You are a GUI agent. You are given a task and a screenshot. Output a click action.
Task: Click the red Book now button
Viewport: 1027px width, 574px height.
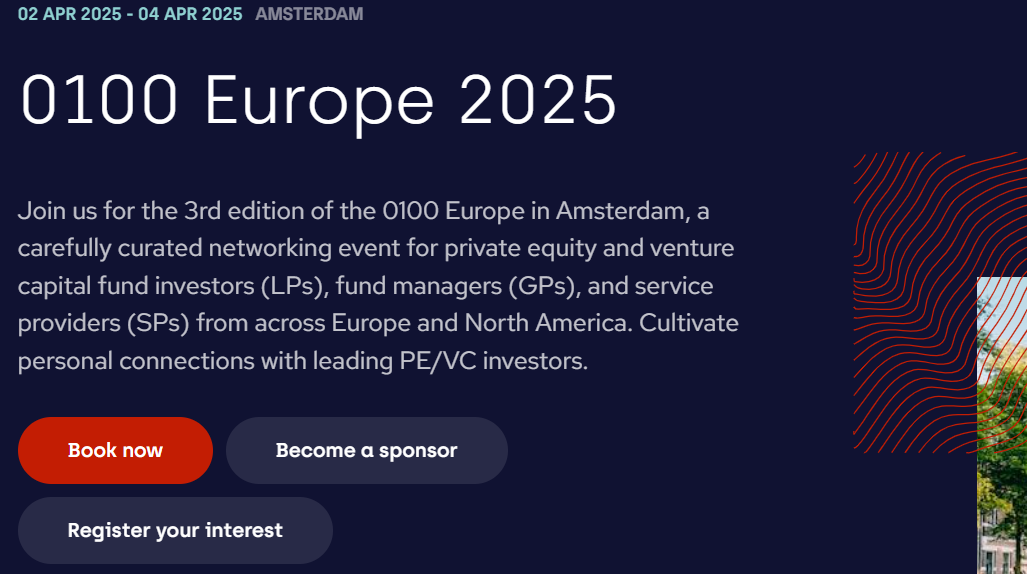115,451
